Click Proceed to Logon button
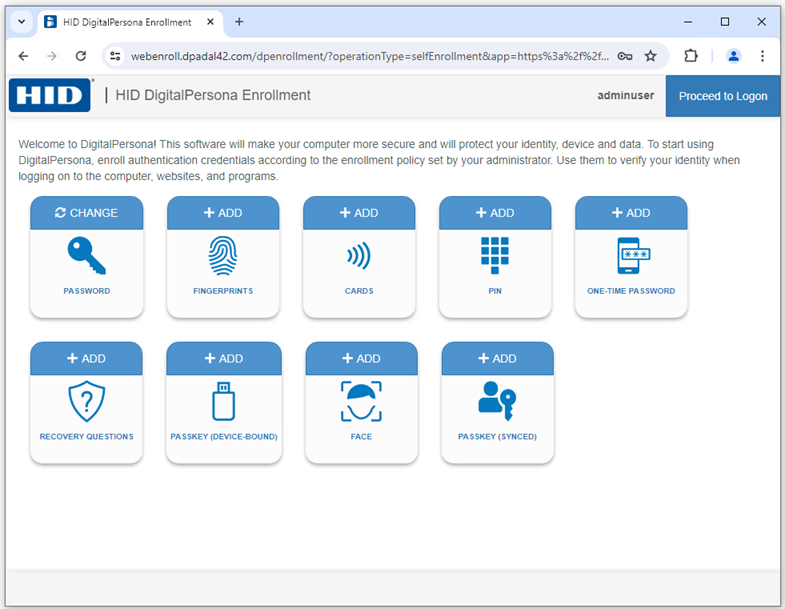The height and width of the screenshot is (609, 785). click(x=722, y=96)
